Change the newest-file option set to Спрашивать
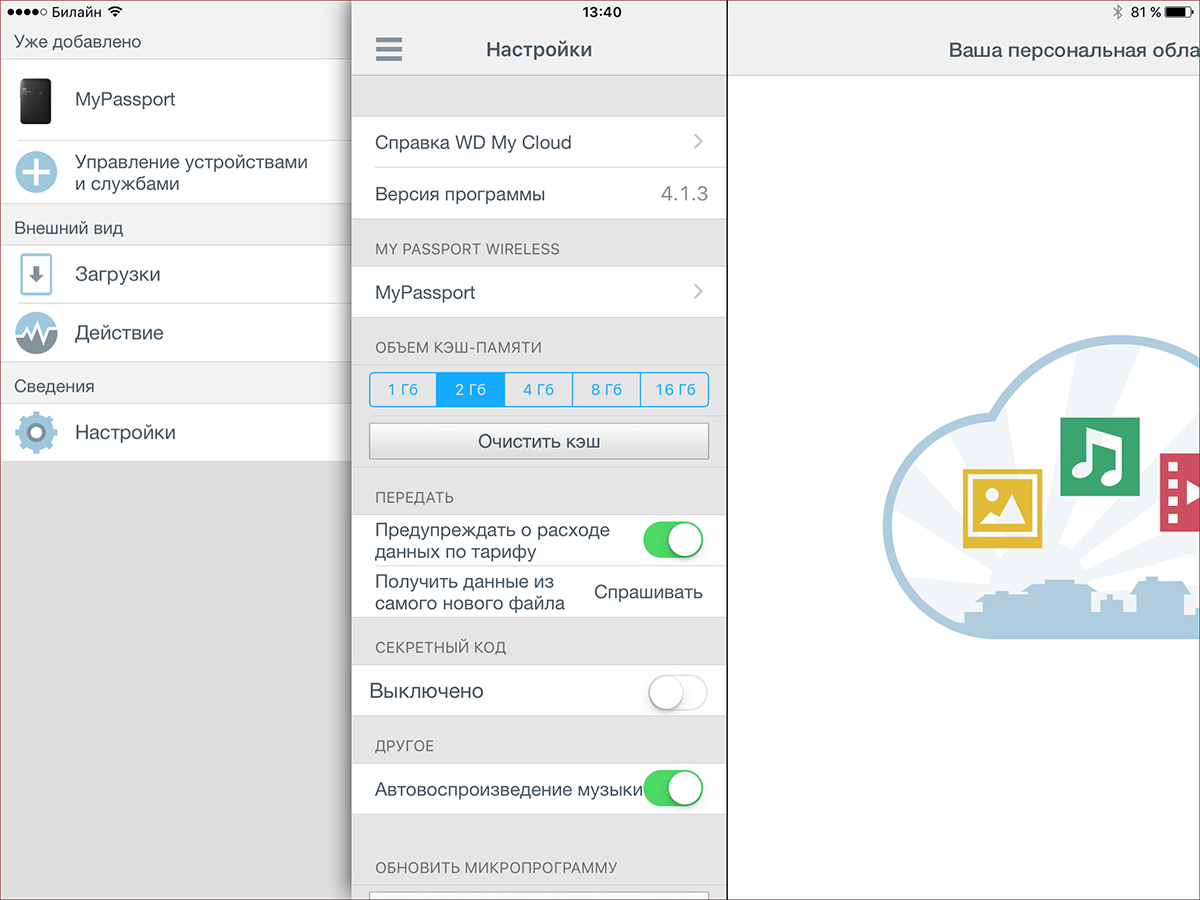The height and width of the screenshot is (900, 1200). [648, 592]
